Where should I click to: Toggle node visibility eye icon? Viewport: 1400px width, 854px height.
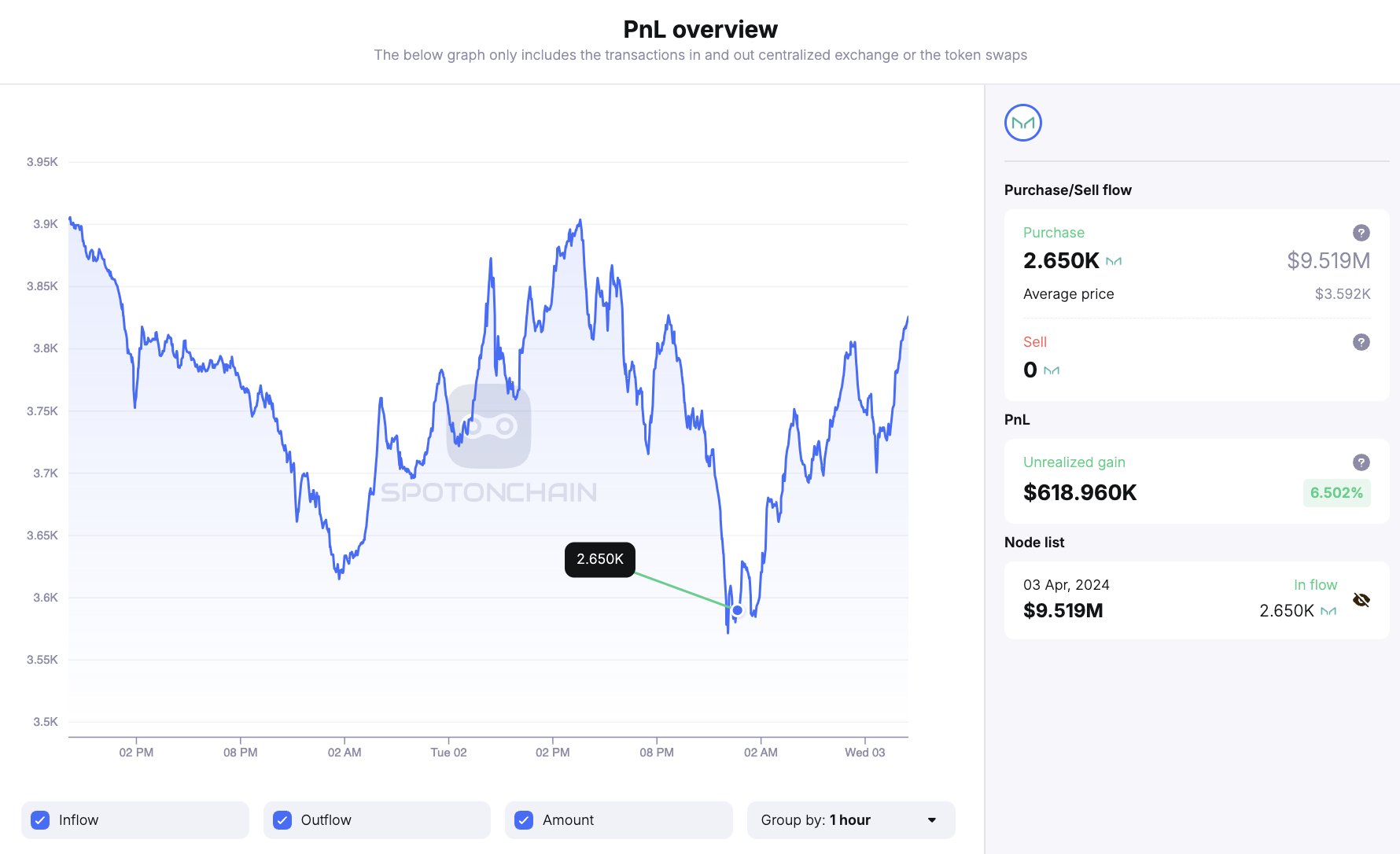[1361, 600]
